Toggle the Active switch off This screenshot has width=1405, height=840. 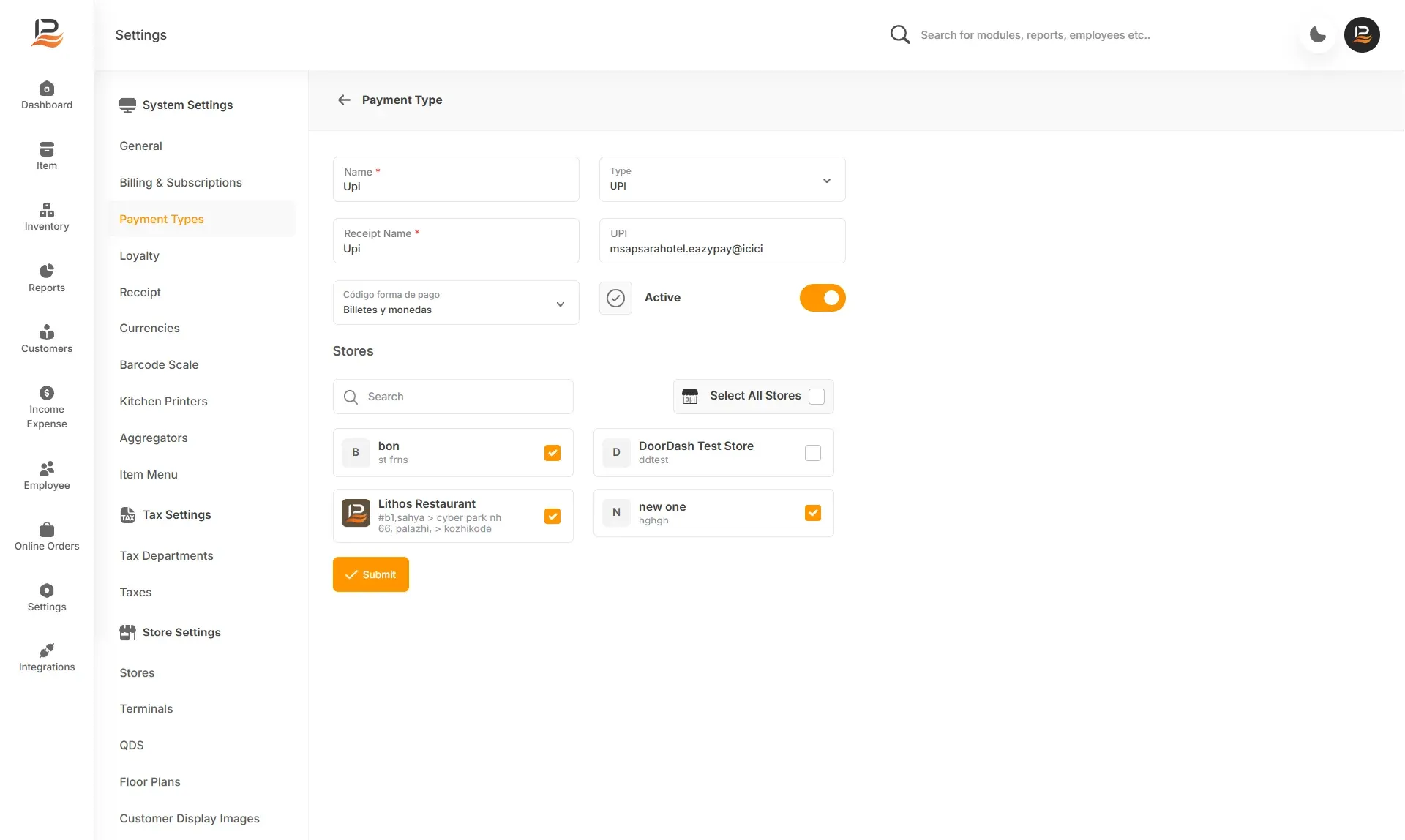click(823, 298)
